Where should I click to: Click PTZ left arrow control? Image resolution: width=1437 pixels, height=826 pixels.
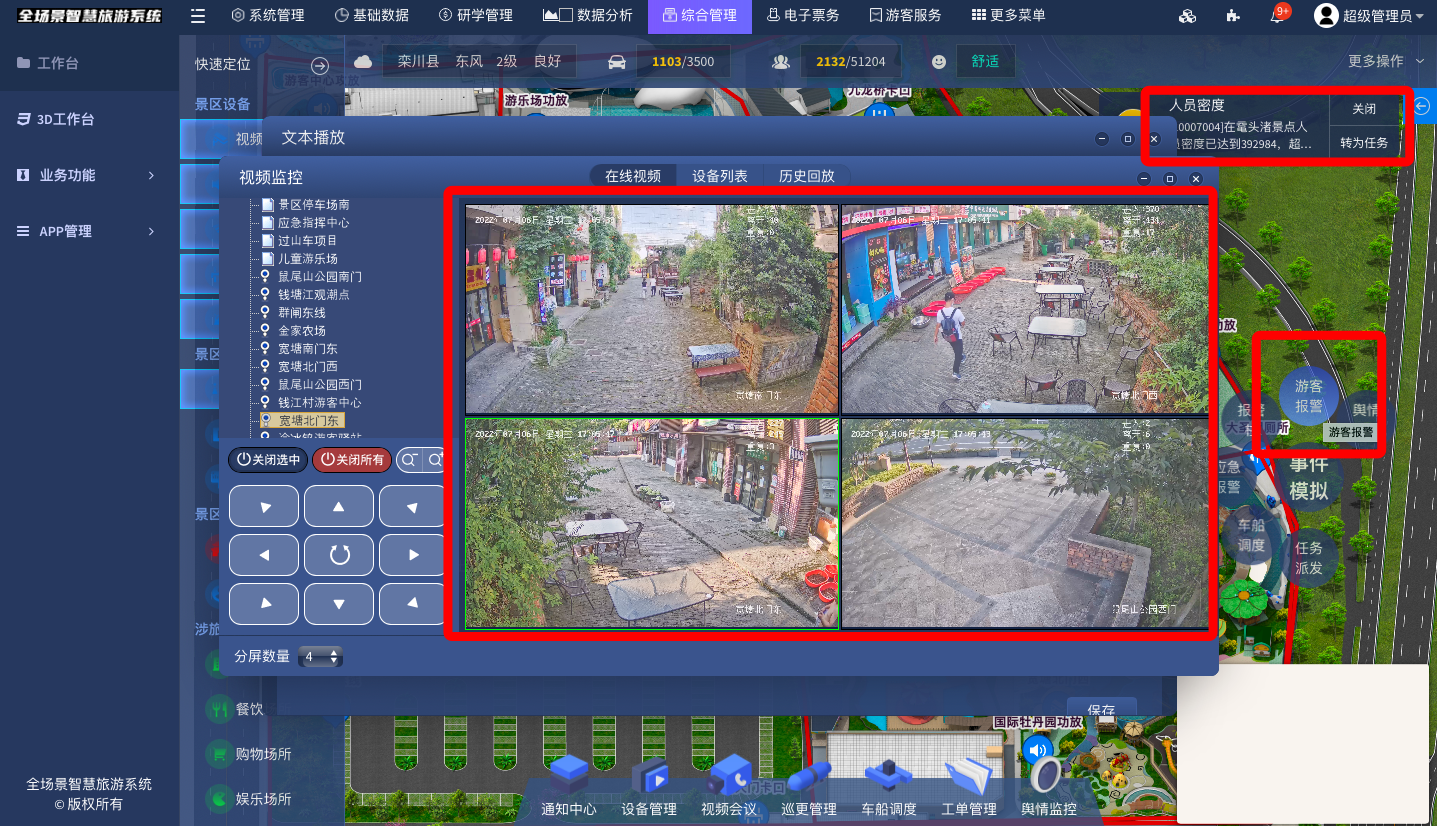click(264, 554)
